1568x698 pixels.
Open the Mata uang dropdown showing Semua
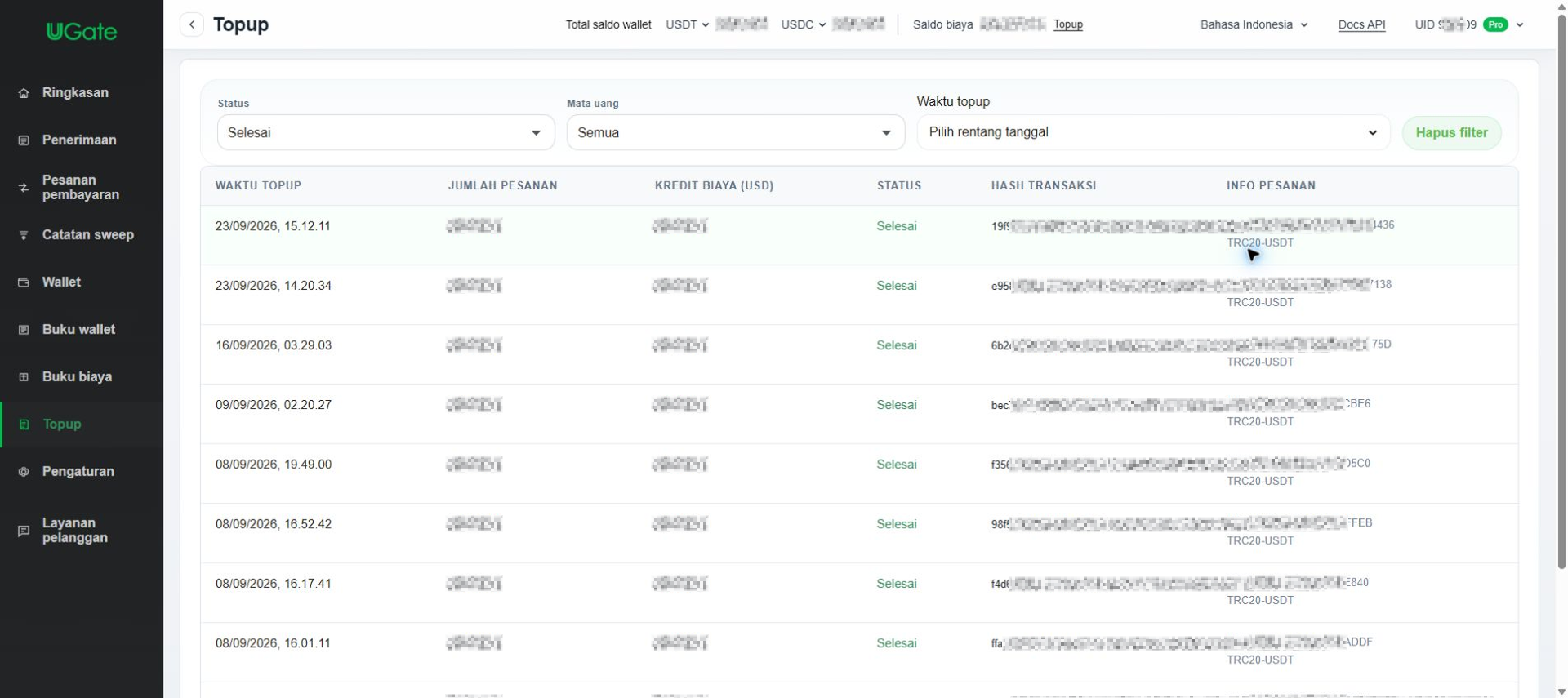(736, 132)
